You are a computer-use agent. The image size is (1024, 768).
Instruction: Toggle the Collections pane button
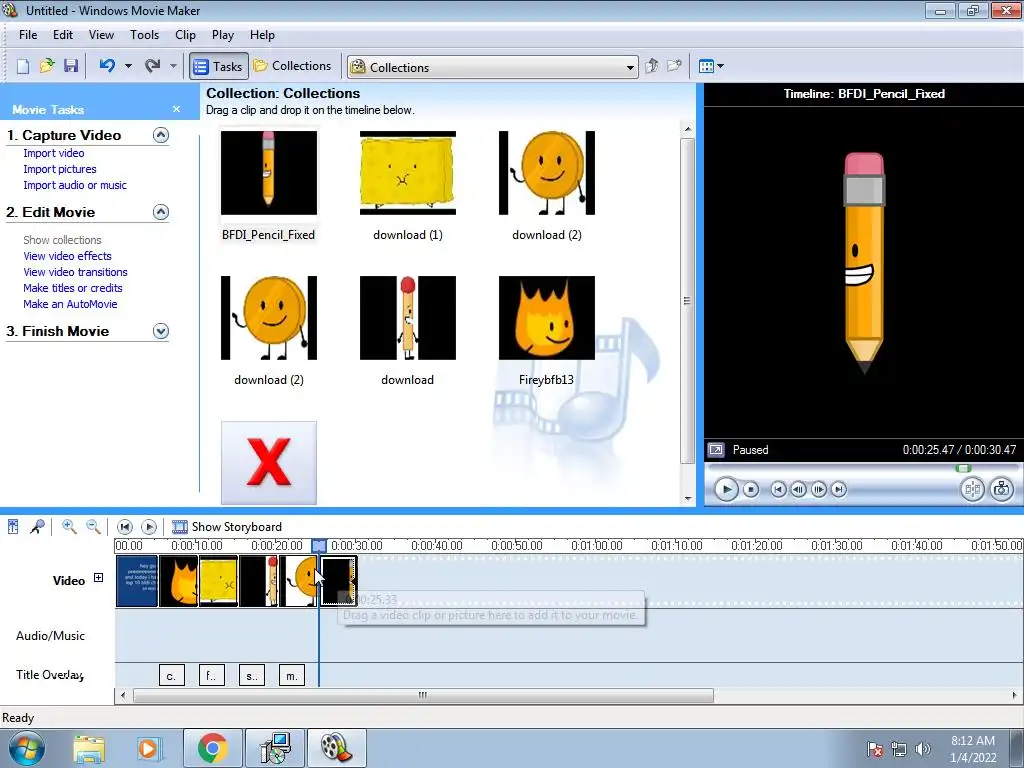(293, 66)
